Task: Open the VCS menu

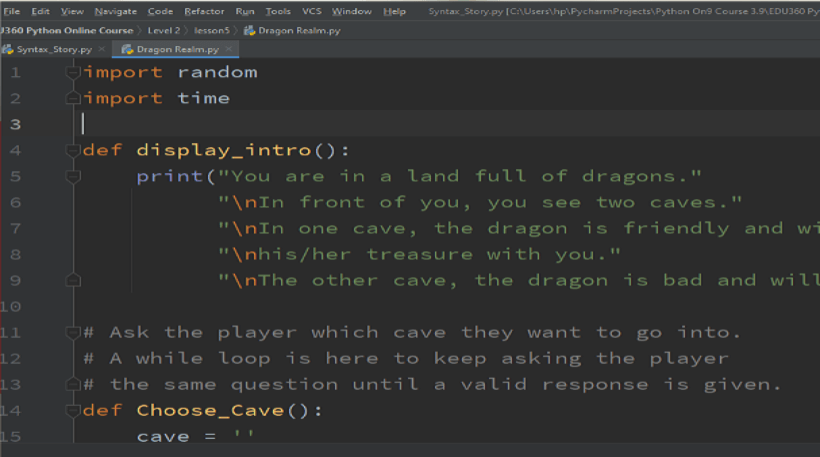Action: pos(311,11)
